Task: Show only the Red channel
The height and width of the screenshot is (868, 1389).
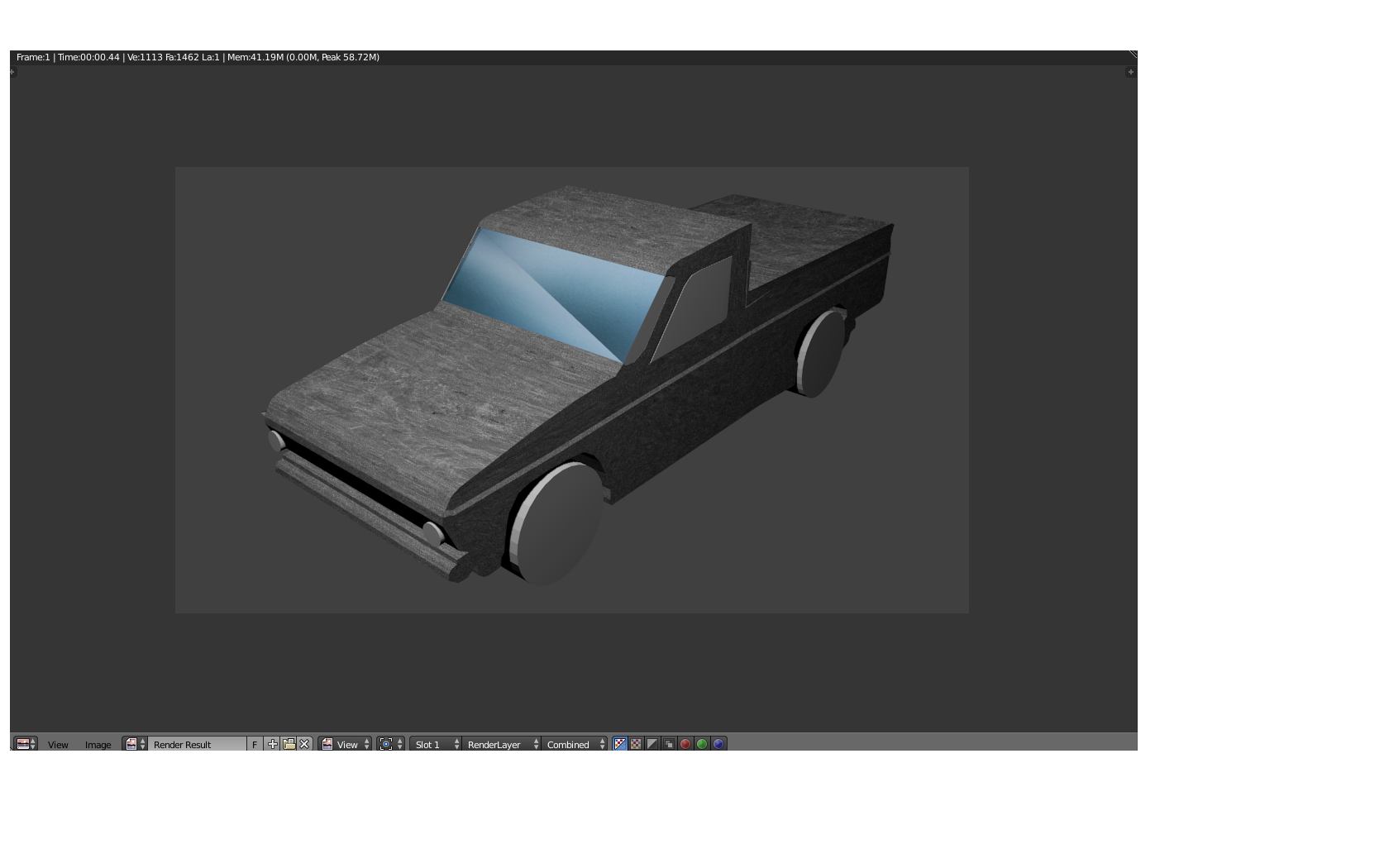Action: coord(685,744)
